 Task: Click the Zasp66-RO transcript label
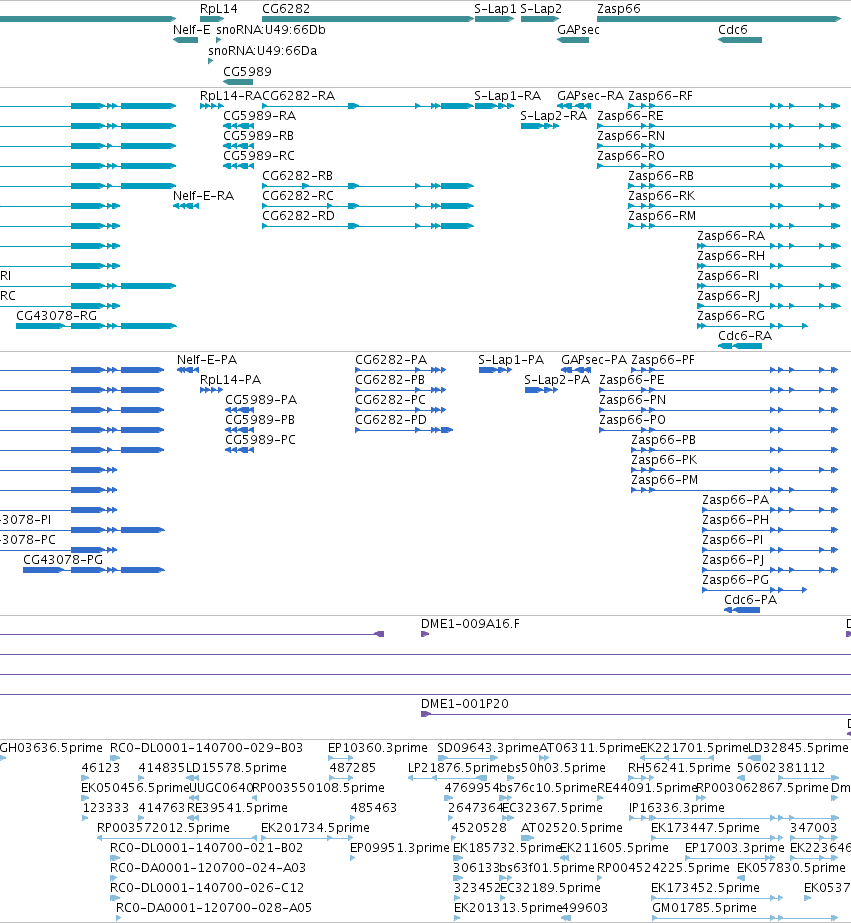631,156
